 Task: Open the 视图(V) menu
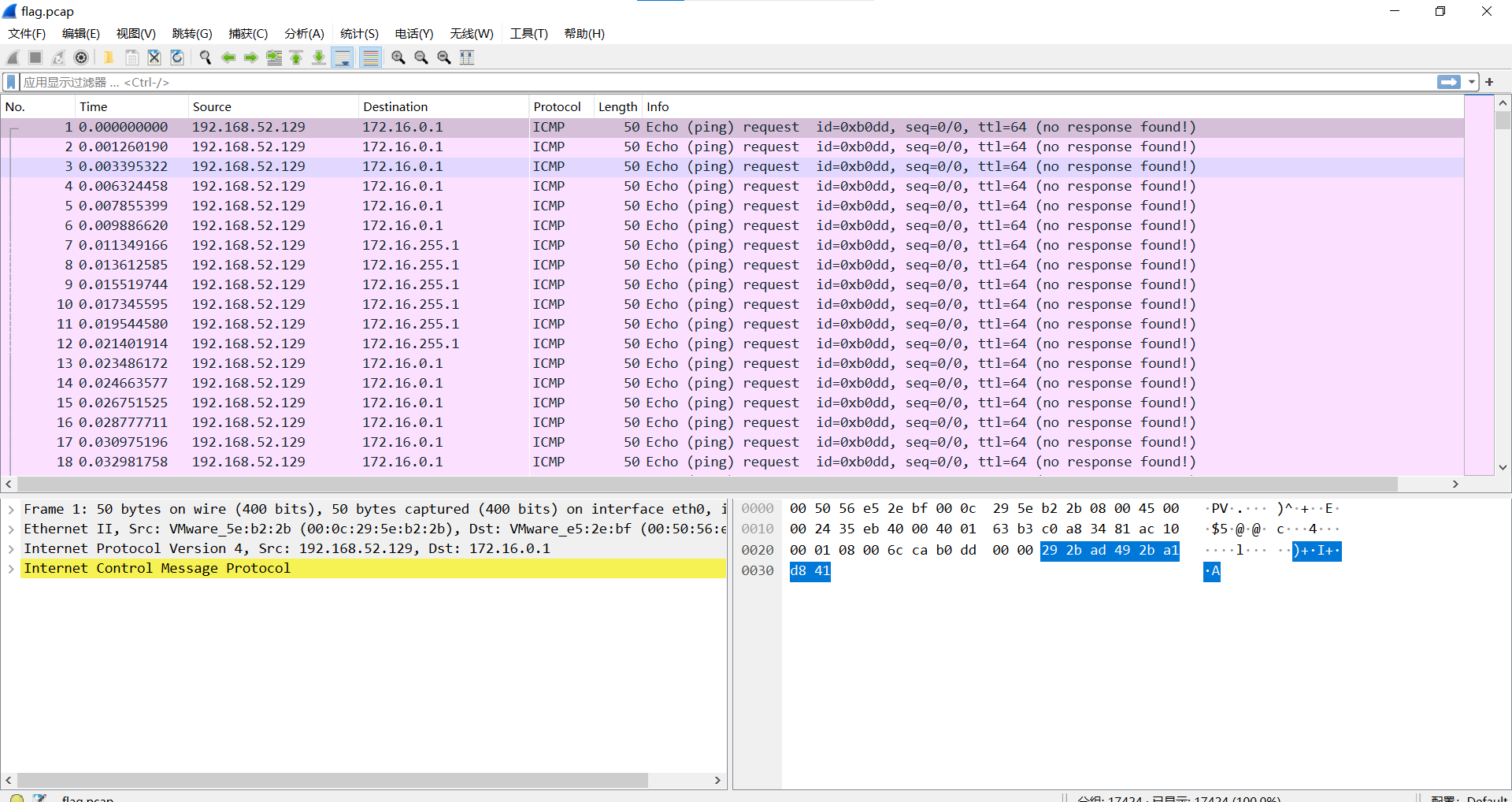(136, 34)
